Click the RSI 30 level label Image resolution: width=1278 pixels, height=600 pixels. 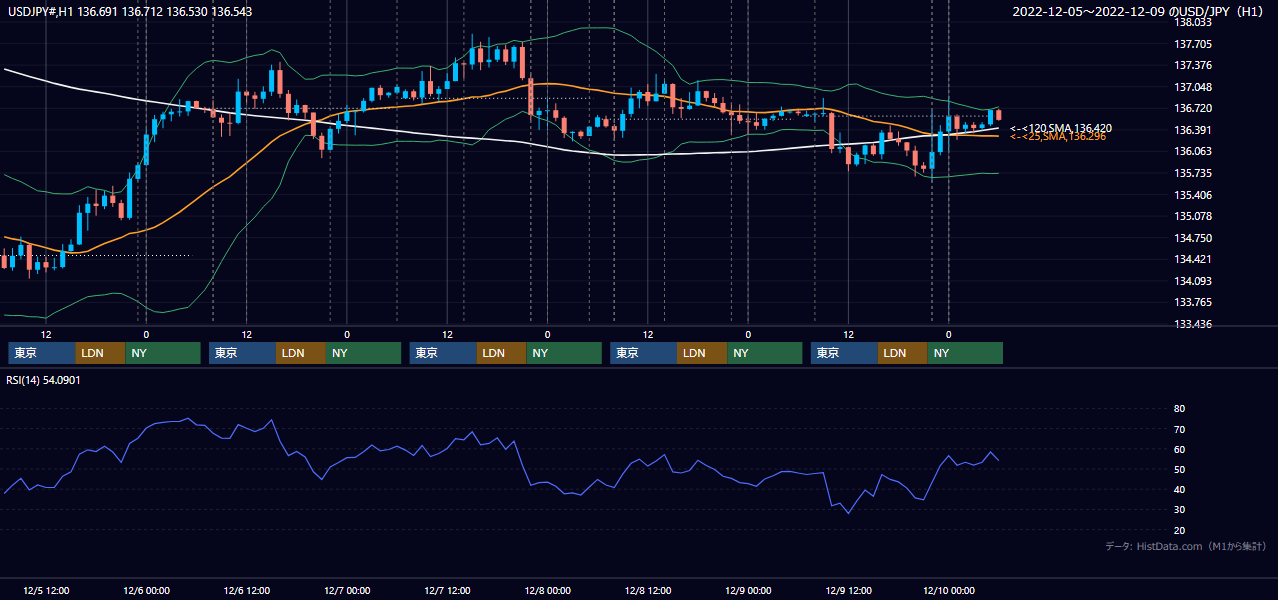(1179, 509)
